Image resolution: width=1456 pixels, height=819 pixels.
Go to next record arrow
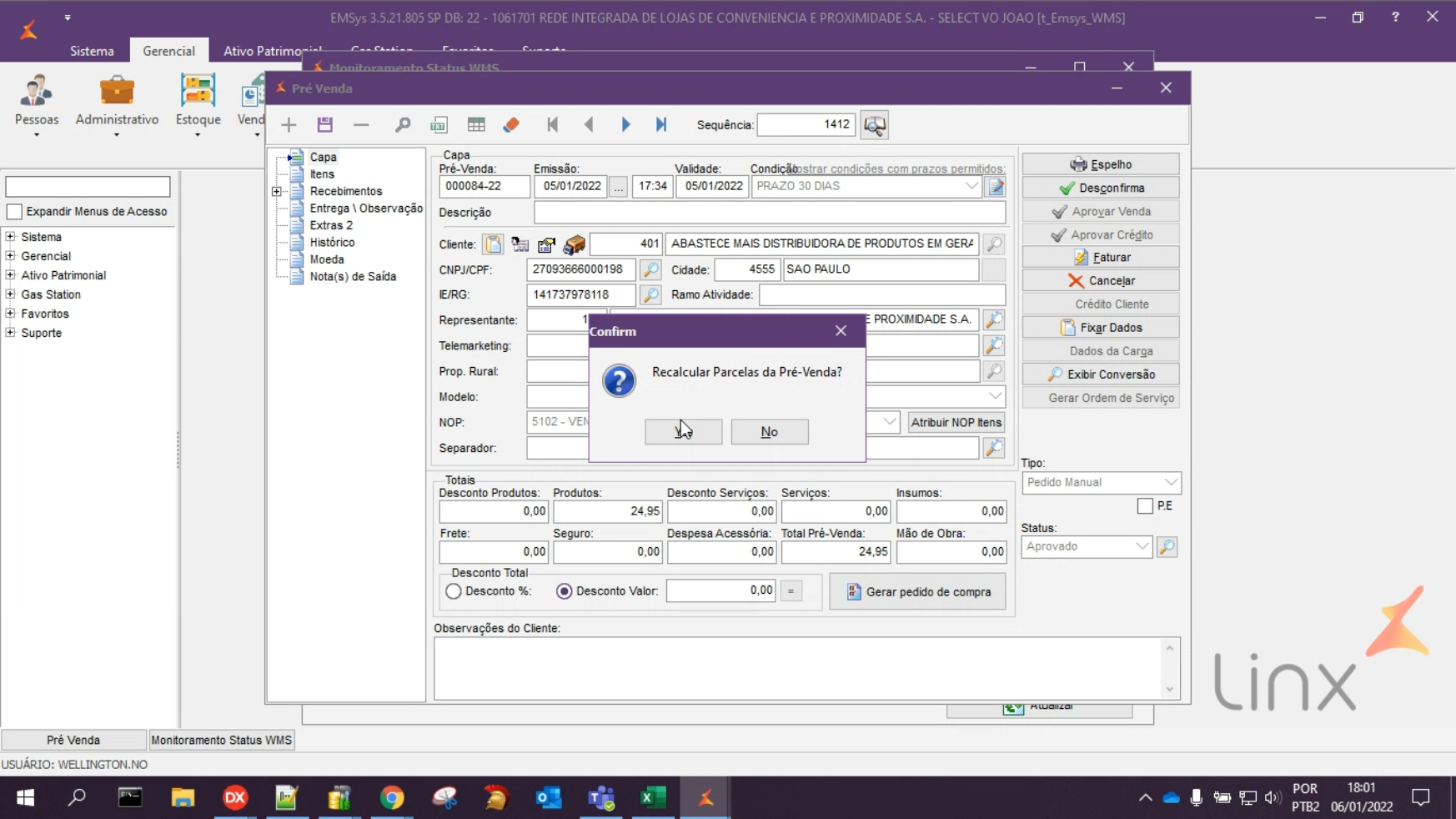click(x=625, y=125)
